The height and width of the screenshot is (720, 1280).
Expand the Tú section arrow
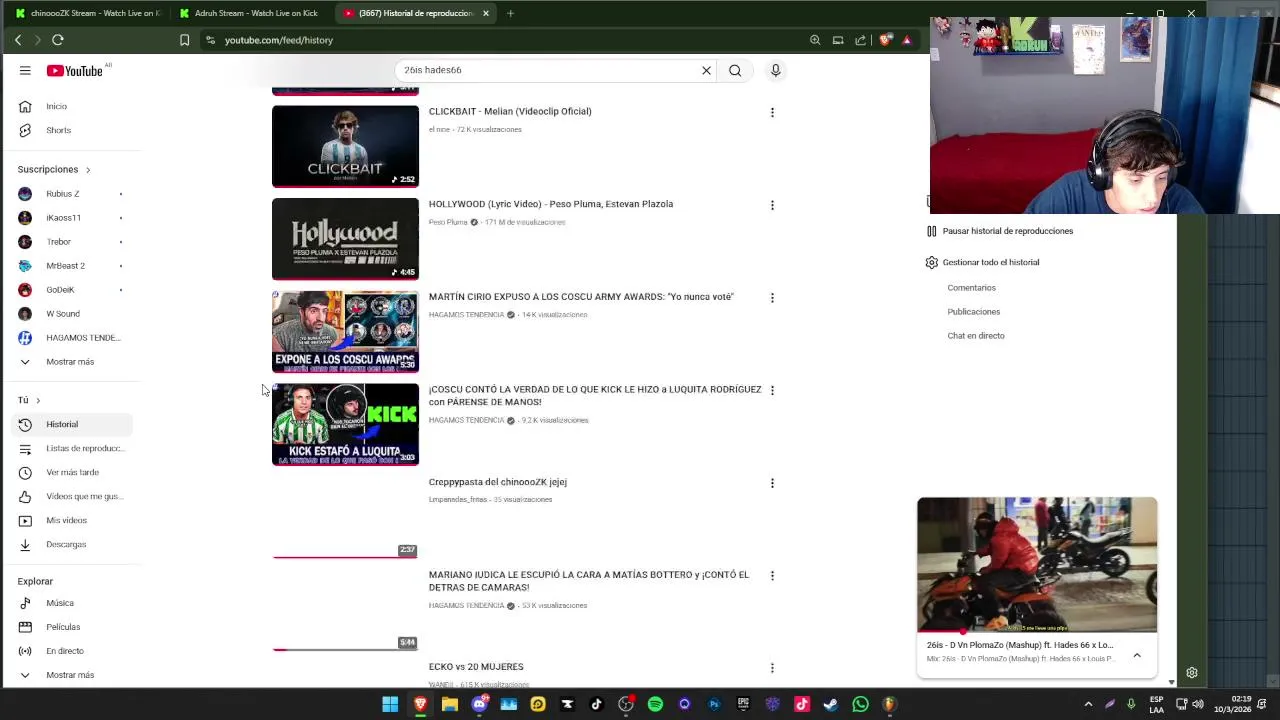pos(38,401)
